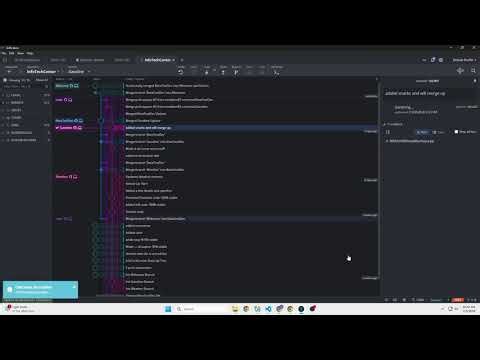Screen dimensions: 480x360
Task: Open the Terminal from the toolbar
Action: coord(276,72)
